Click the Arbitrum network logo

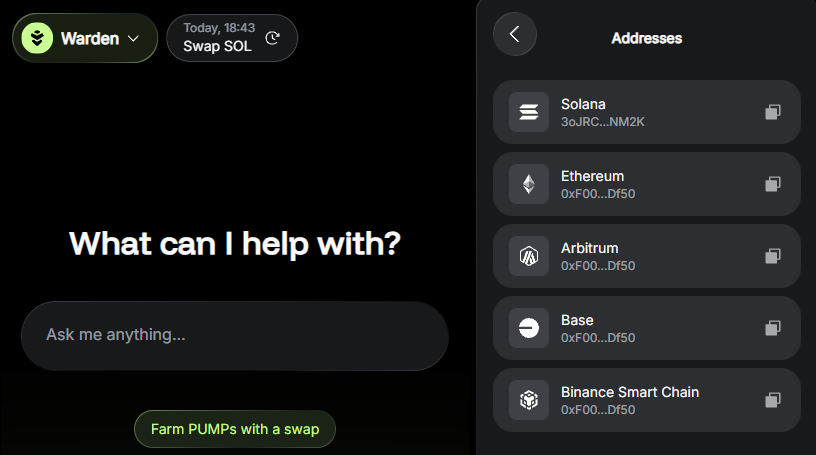tap(529, 256)
